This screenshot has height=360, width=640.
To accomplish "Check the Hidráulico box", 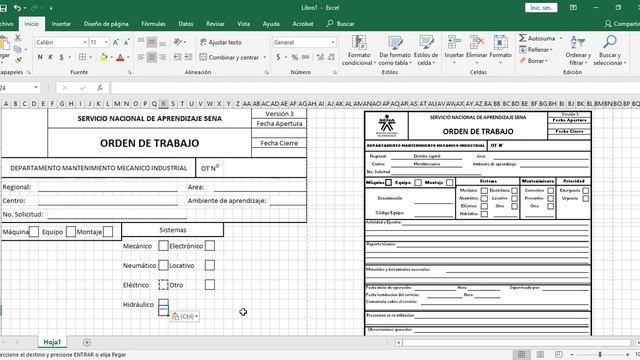I will coord(163,304).
